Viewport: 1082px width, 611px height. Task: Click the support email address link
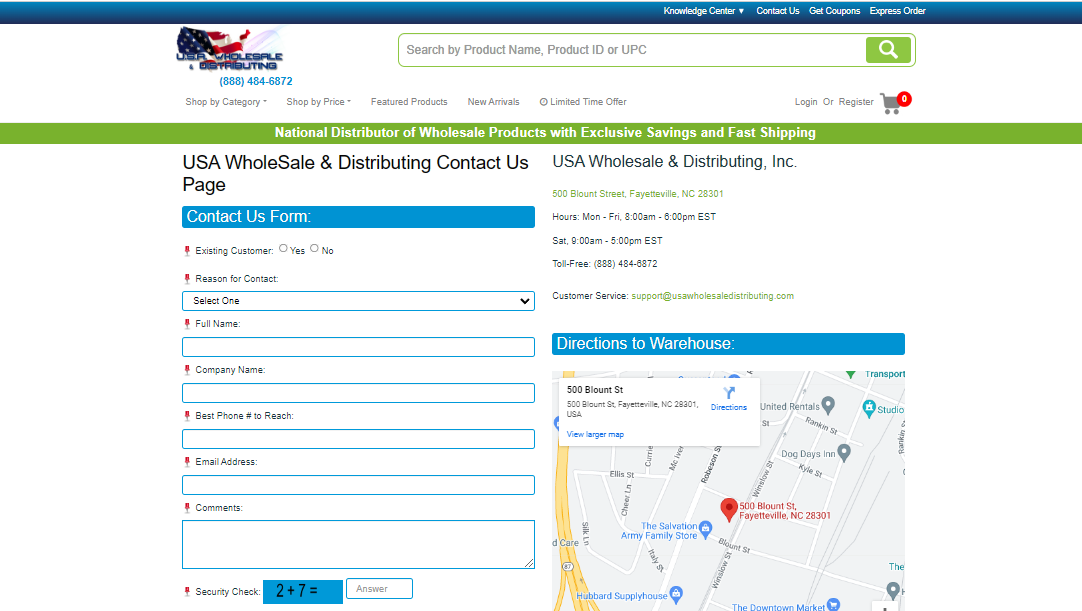712,296
